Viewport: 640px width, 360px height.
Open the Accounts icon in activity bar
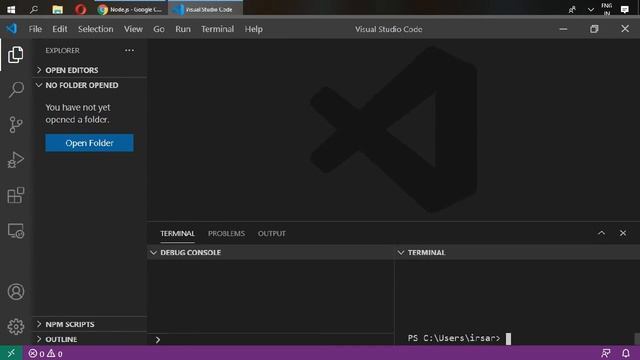click(x=16, y=291)
